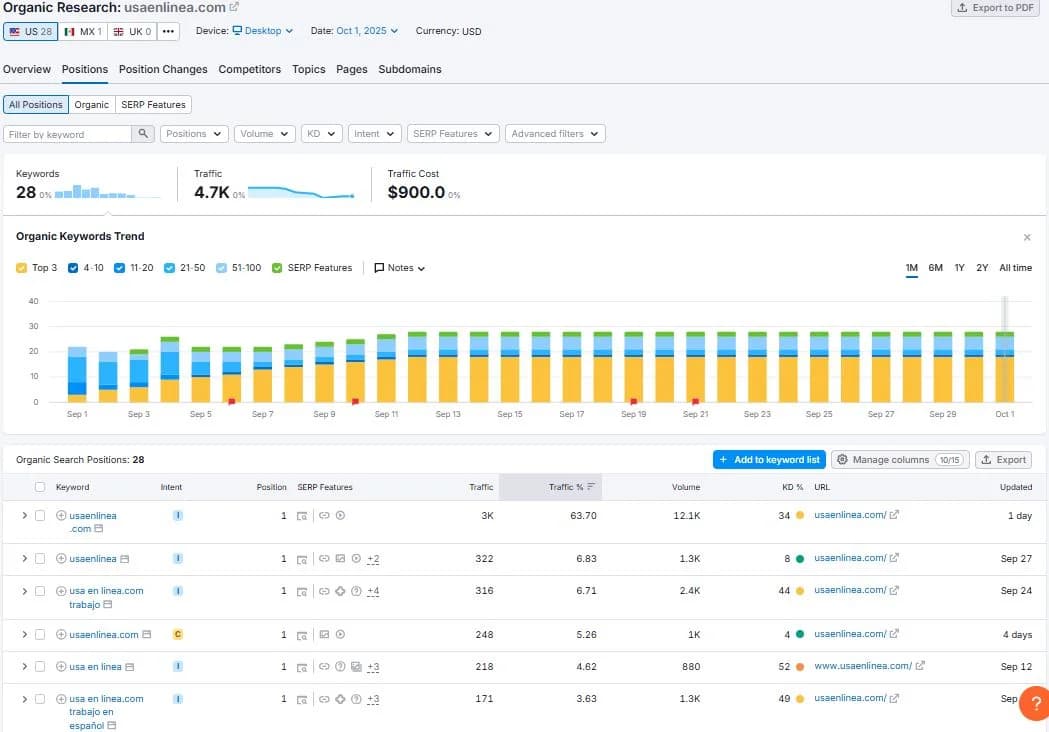The image size is (1049, 732).
Task: Set chart range to All time
Action: [1015, 268]
